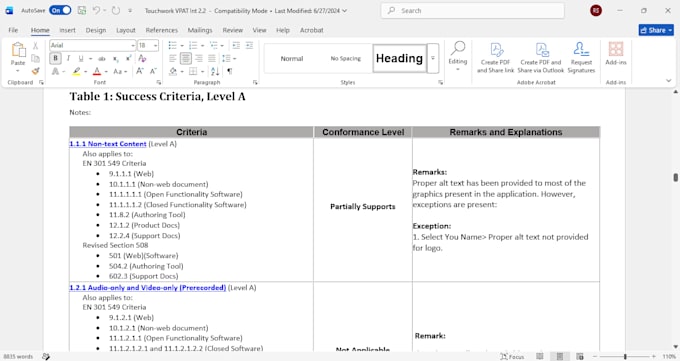Click the text highlight color yellow swatch
Viewport: 680px width, 361px height.
pyautogui.click(x=76, y=71)
